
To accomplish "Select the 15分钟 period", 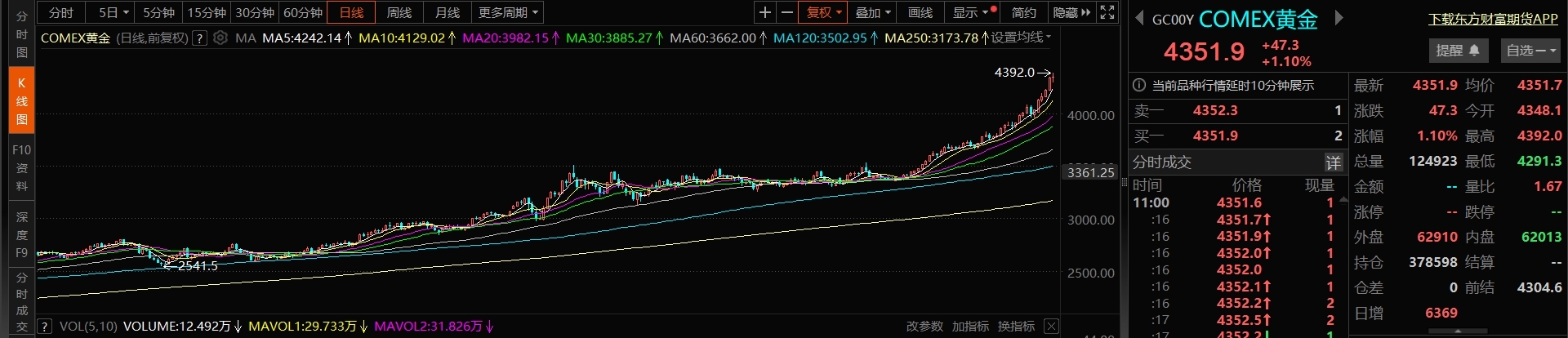I will click(x=207, y=12).
